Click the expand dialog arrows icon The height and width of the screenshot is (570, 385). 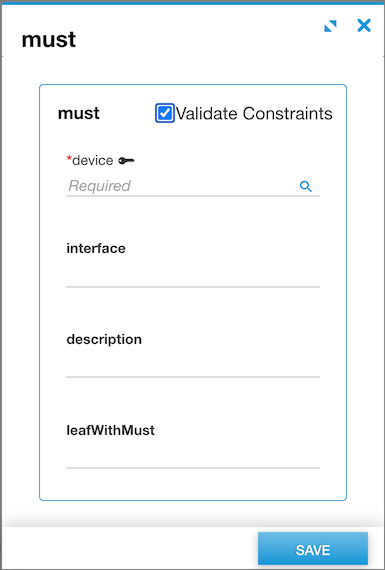(330, 26)
